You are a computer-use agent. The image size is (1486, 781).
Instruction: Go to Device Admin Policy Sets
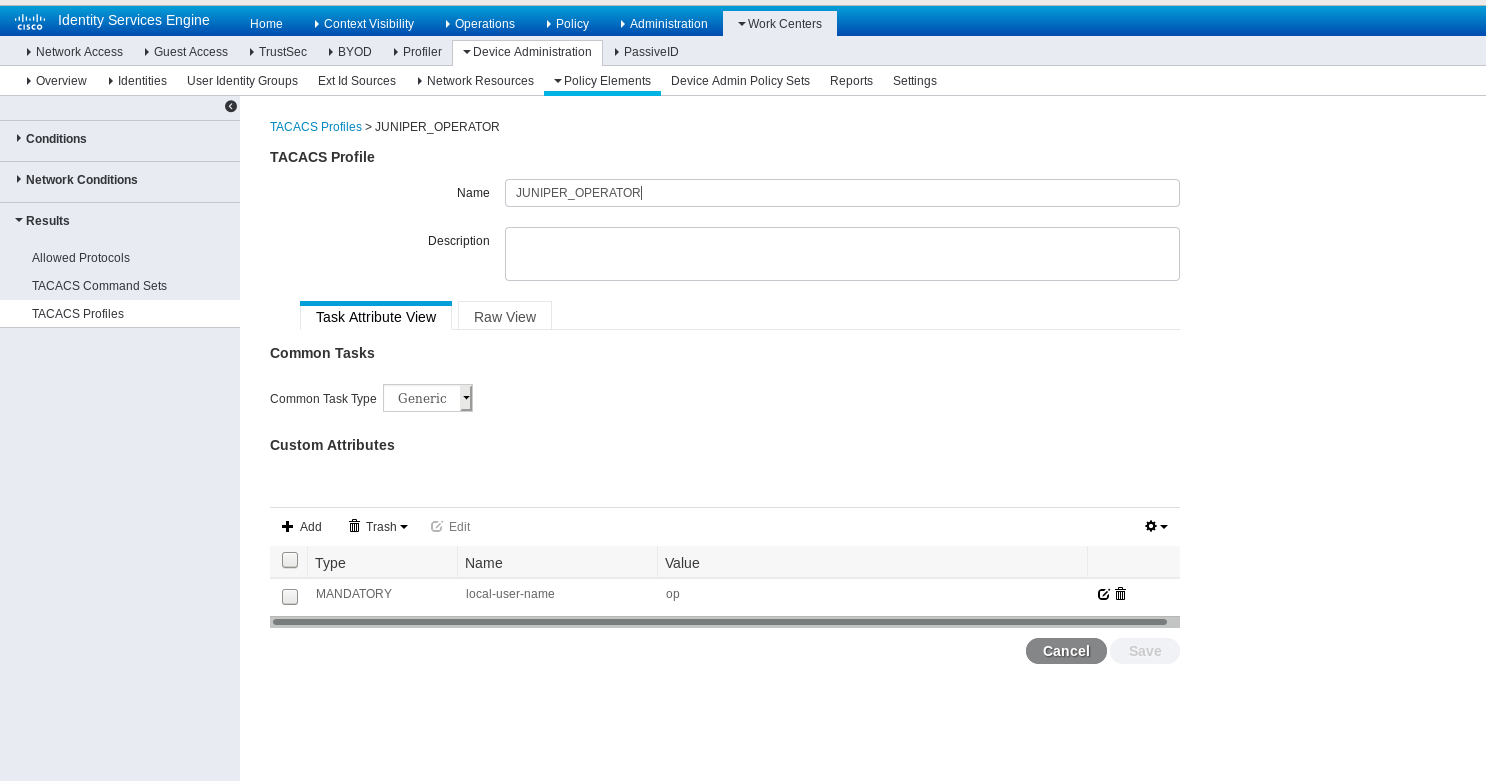pos(740,81)
